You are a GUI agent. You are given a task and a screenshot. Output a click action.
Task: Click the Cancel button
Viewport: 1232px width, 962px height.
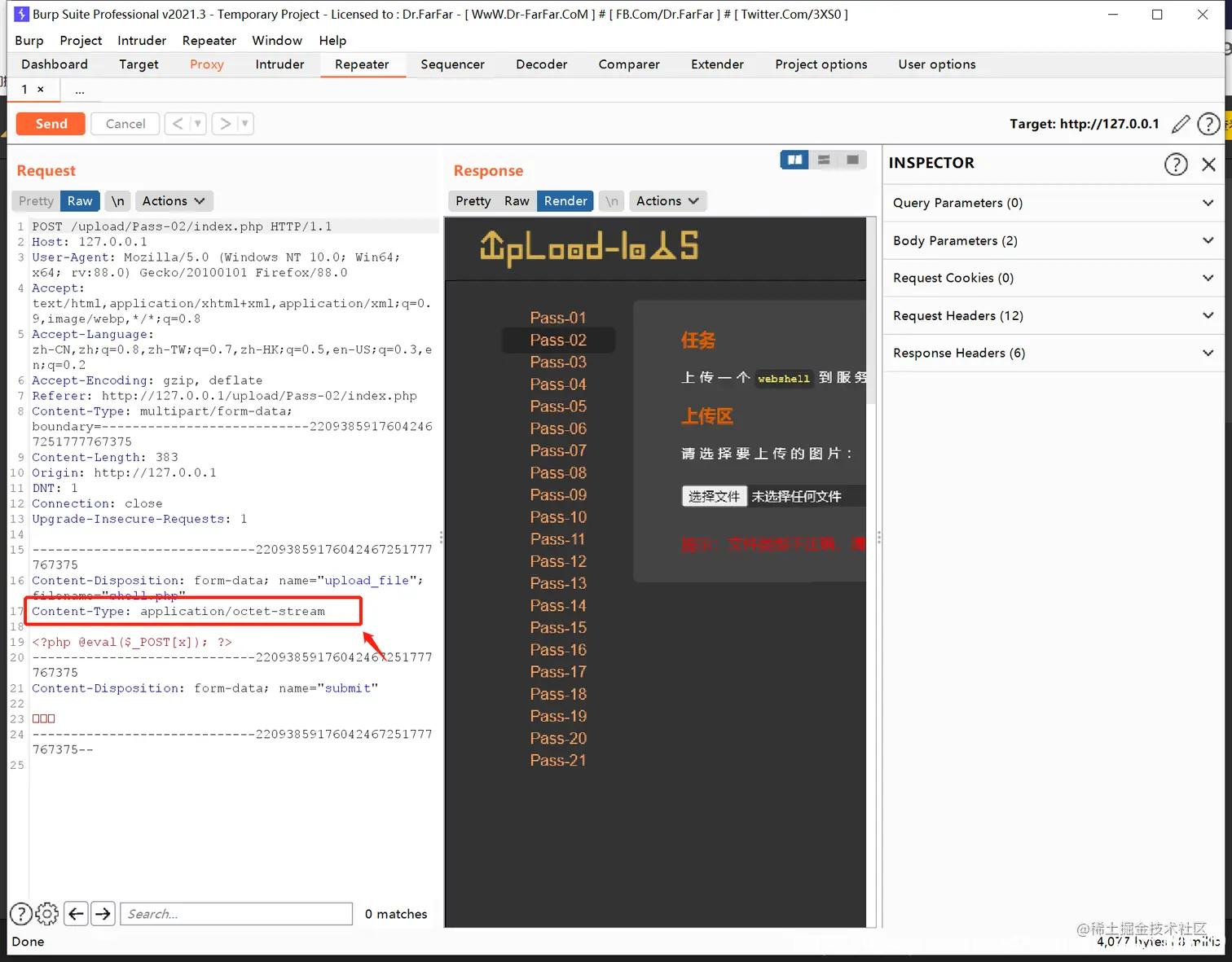pyautogui.click(x=125, y=124)
